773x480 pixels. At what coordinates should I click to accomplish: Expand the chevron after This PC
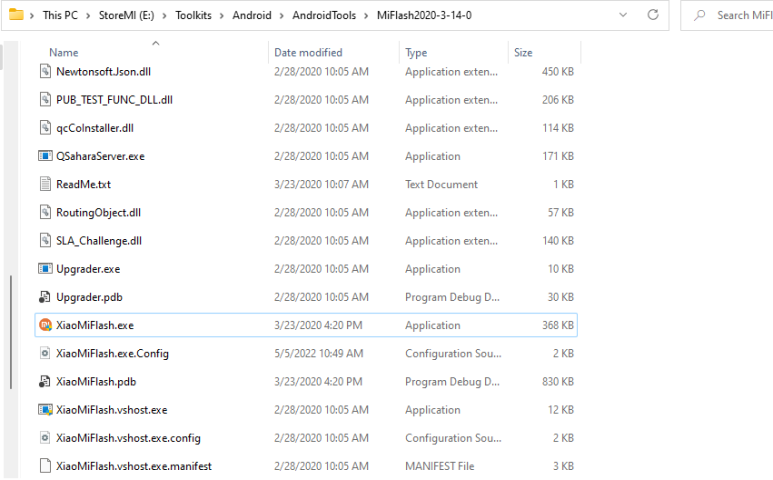88,16
